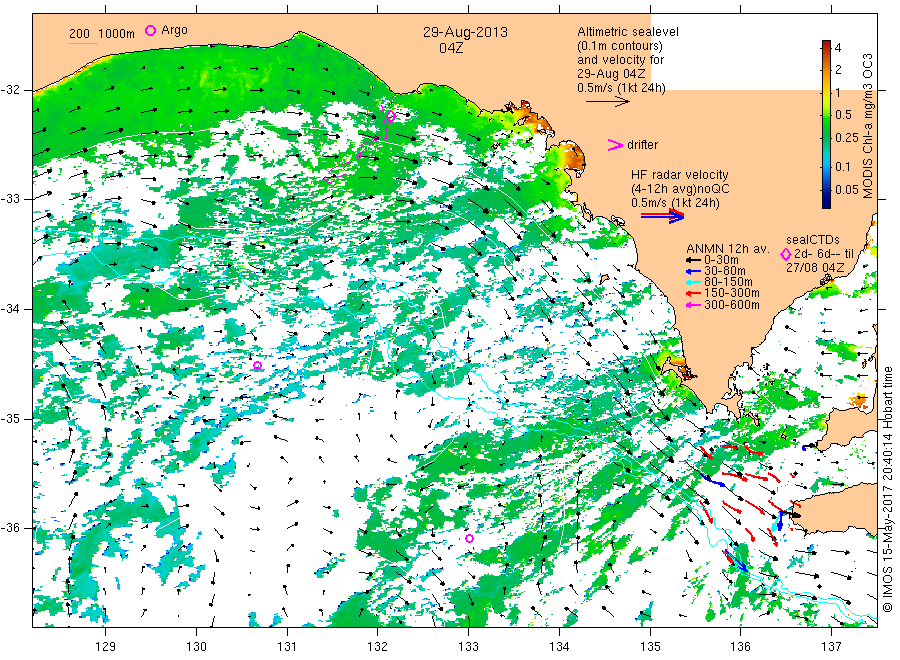Click the cyan 80-150m ANMN arrow
Viewport: 900px width, 660px height.
[693, 282]
